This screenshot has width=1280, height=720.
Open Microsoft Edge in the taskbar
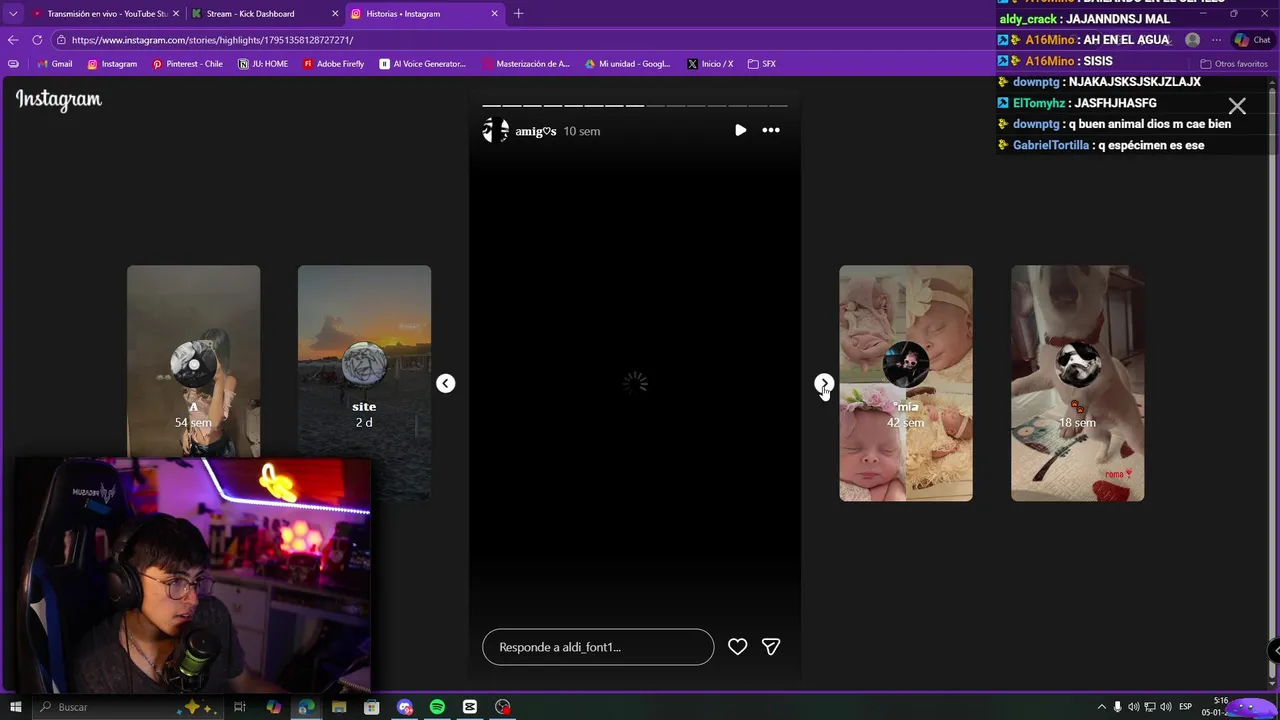click(x=306, y=707)
